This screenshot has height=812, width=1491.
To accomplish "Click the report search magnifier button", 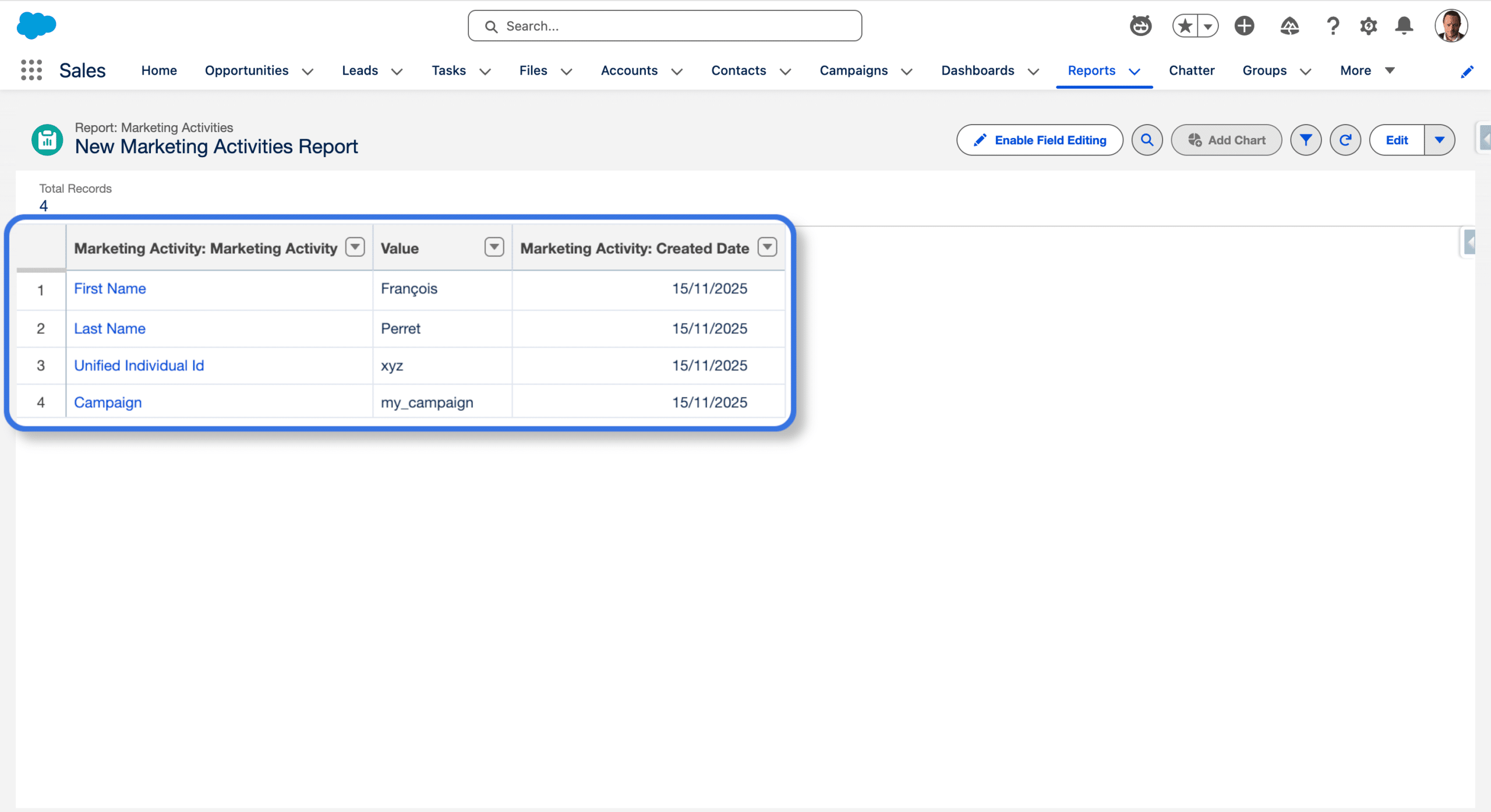I will pyautogui.click(x=1147, y=140).
